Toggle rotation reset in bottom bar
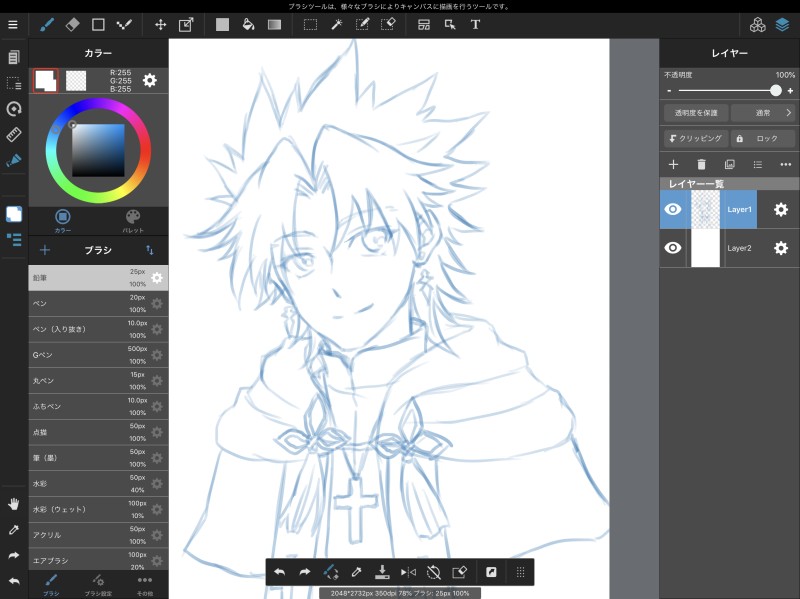Screen dimensions: 800x599 click(x=433, y=572)
